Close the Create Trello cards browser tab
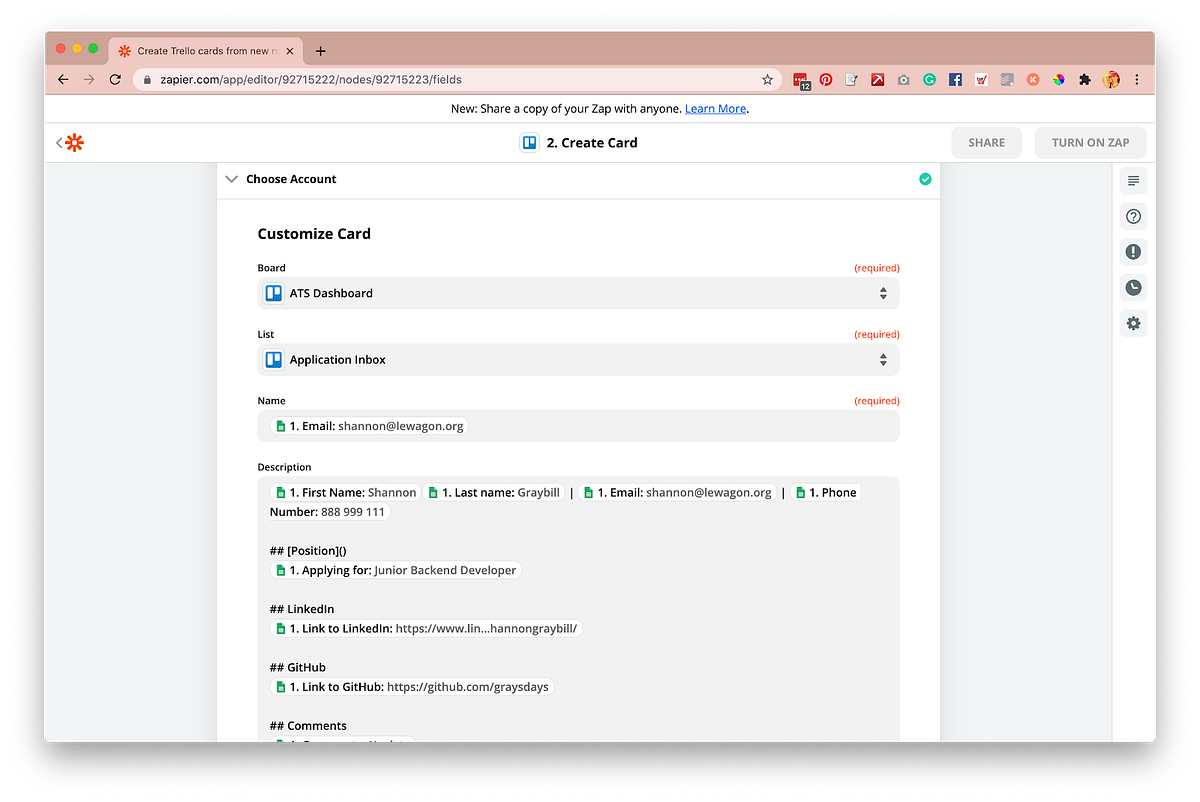 coord(290,51)
